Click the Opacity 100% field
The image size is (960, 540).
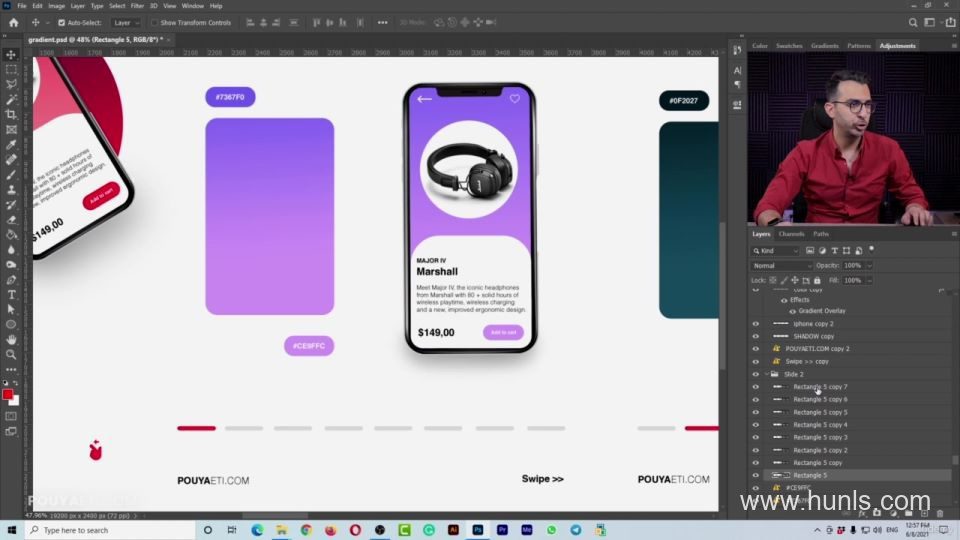click(853, 266)
